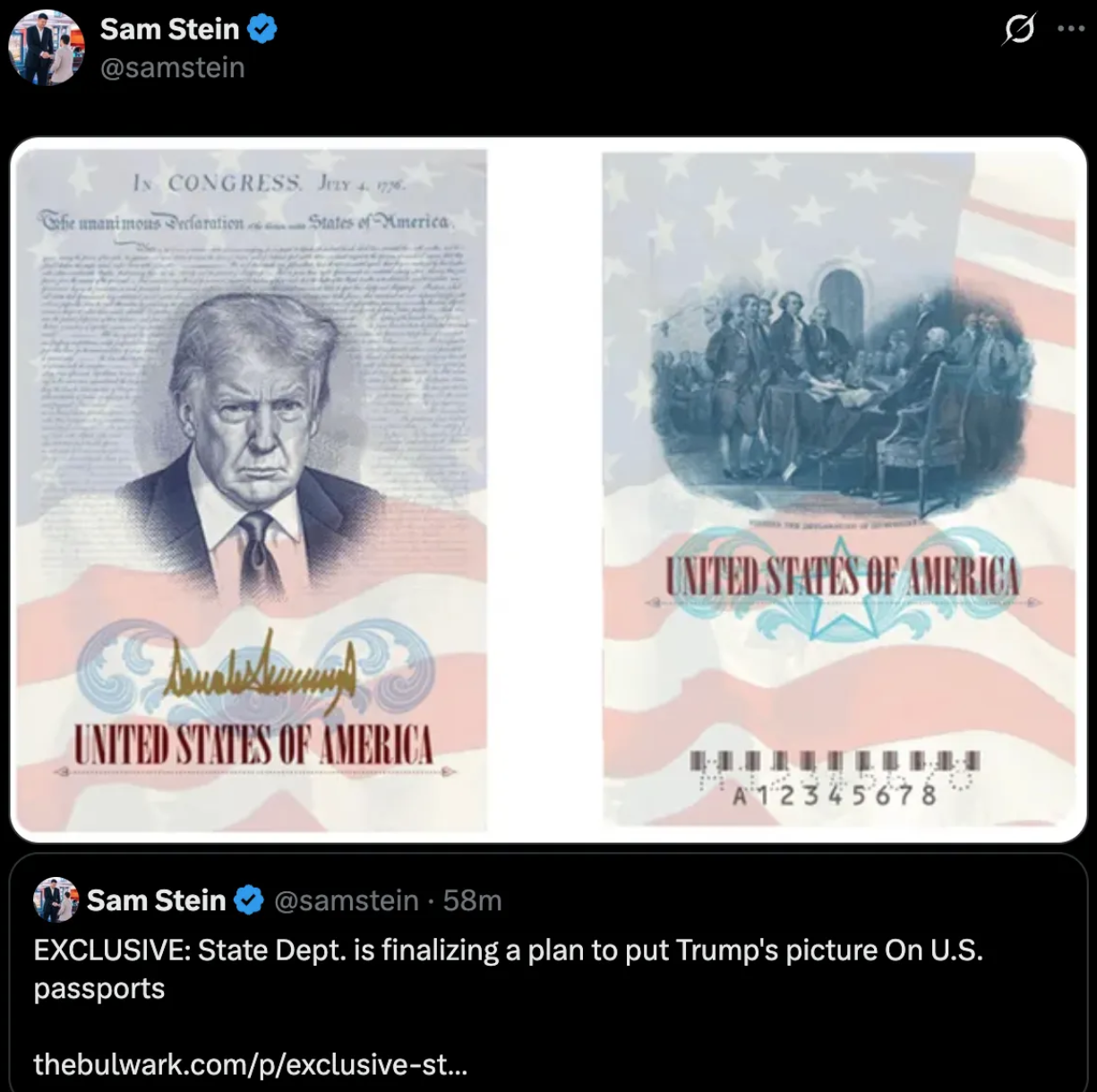Image resolution: width=1097 pixels, height=1092 pixels.
Task: Click the United States of America text on right image
Action: 842,577
